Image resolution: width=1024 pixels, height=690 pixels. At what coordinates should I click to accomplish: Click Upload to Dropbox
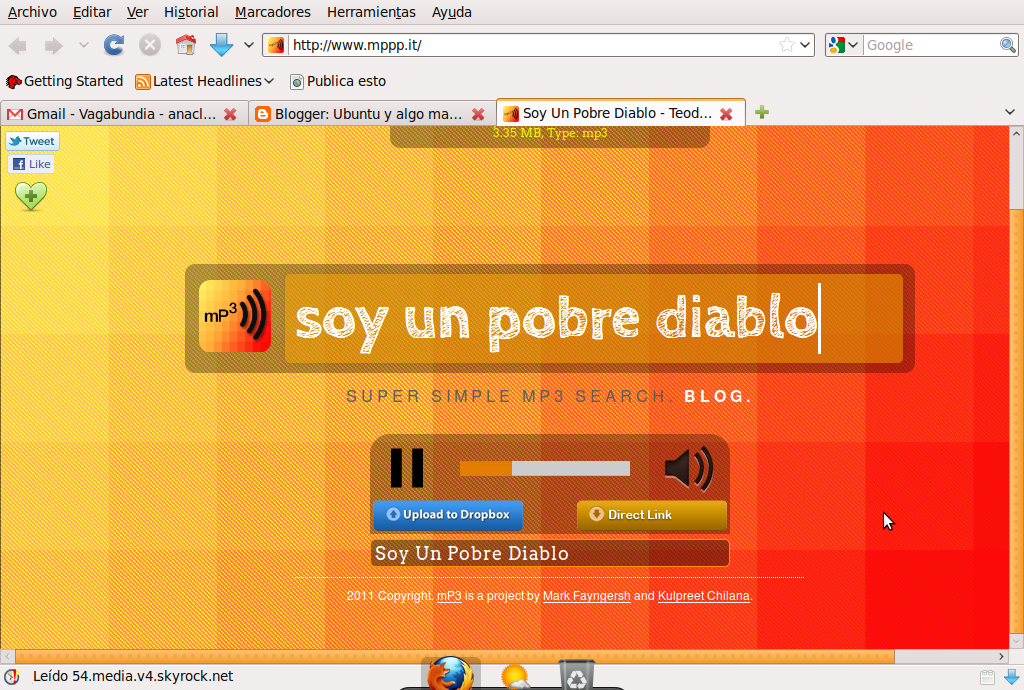tap(448, 515)
